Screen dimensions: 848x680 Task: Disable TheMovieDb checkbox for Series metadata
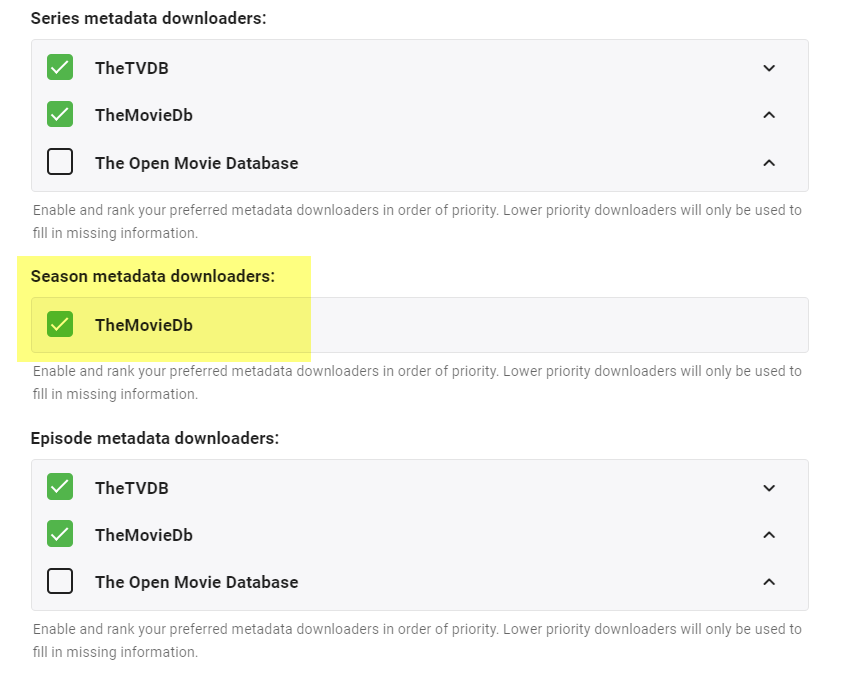(x=60, y=115)
